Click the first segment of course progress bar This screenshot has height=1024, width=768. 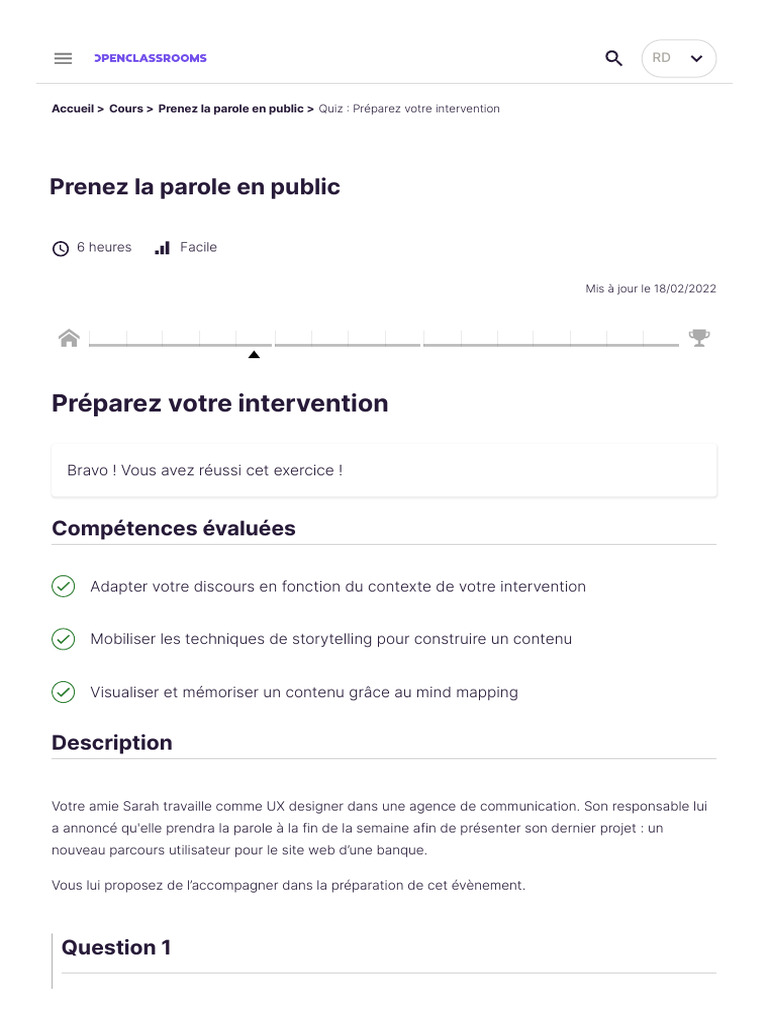(180, 344)
